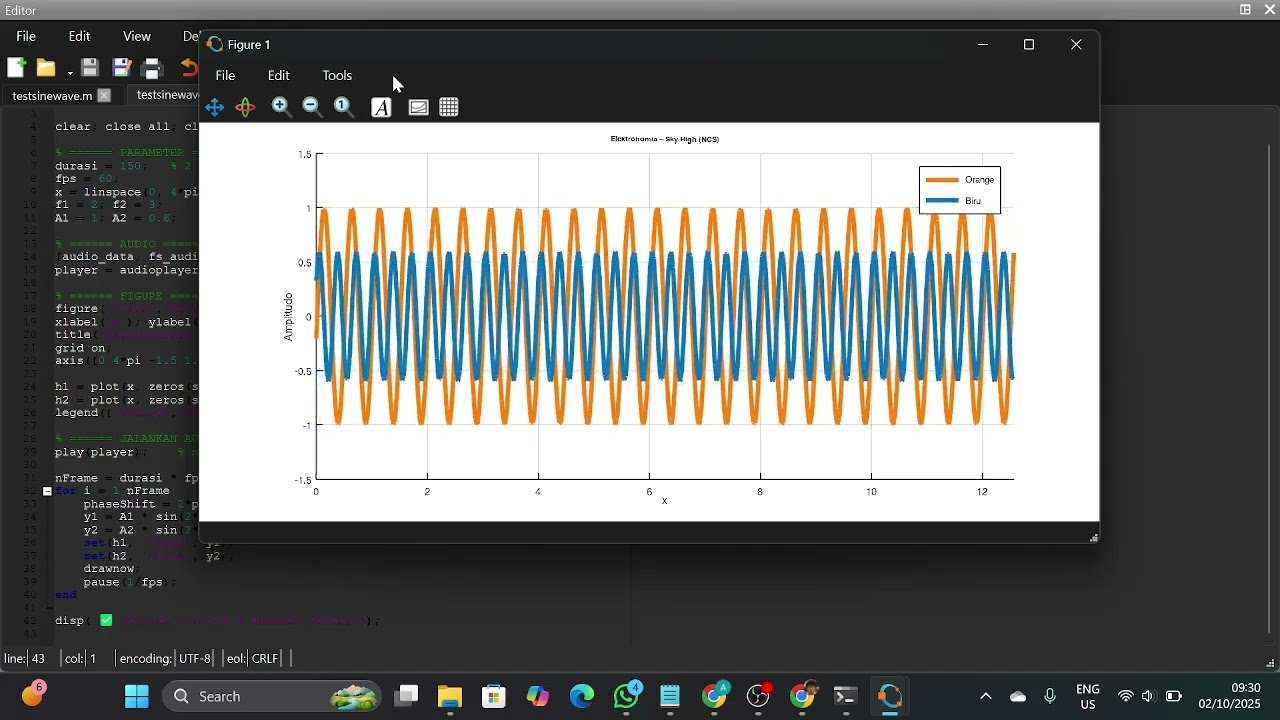The width and height of the screenshot is (1280, 720).
Task: Maximize the Figure 1 window
Action: click(1030, 45)
